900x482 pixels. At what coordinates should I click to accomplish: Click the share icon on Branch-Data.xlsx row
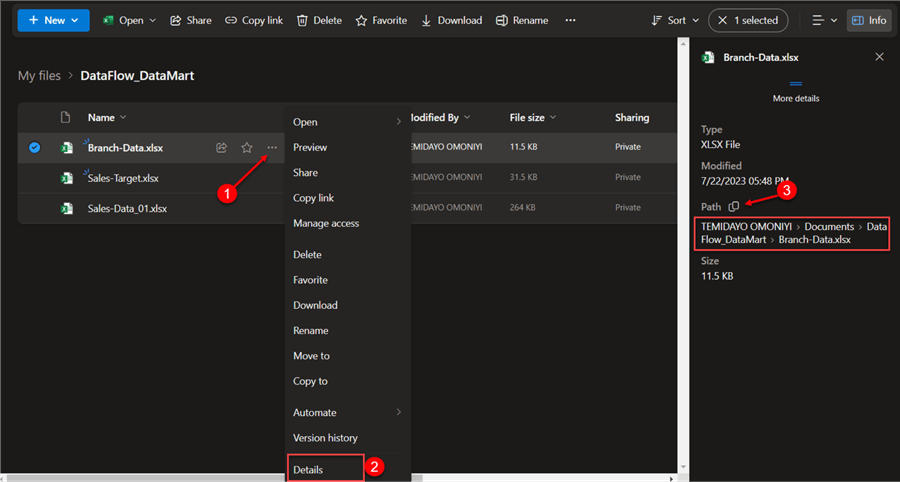tap(221, 148)
